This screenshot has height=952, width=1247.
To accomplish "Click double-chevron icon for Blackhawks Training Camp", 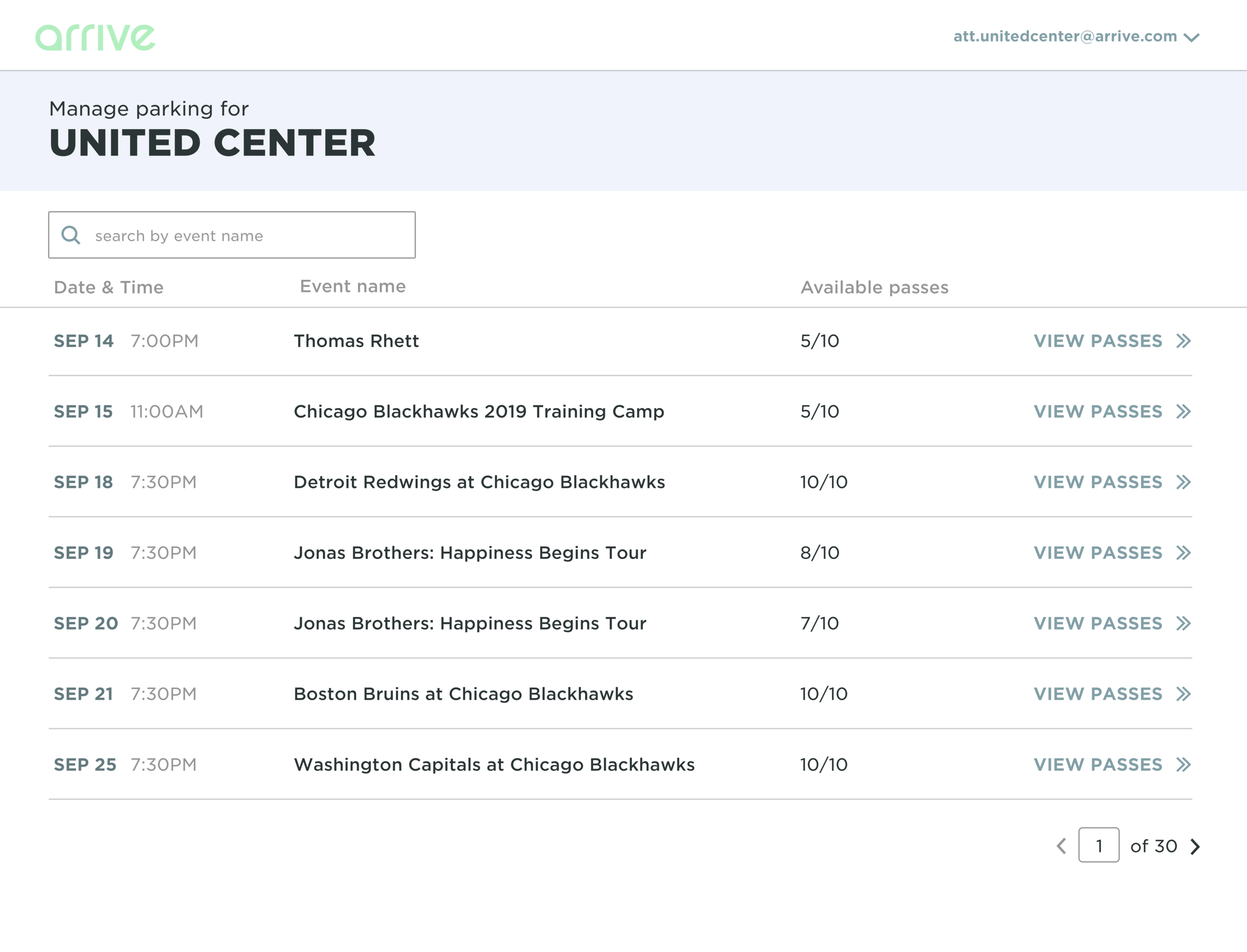I will (x=1184, y=411).
